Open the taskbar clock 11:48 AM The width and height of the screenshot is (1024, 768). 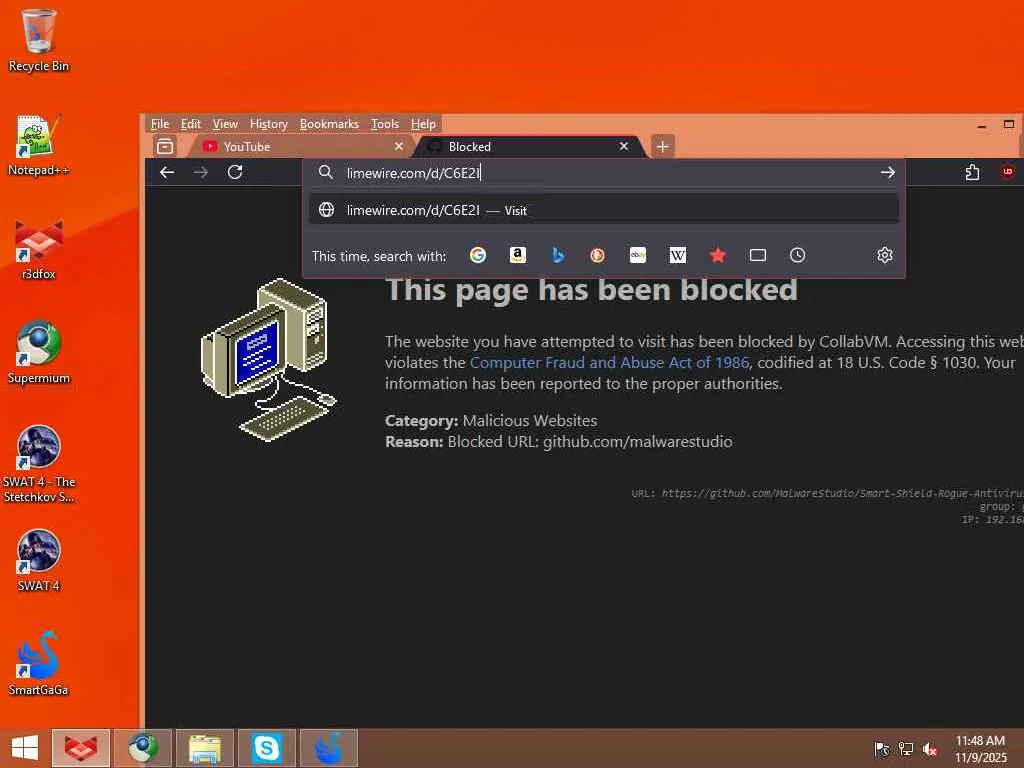980,749
